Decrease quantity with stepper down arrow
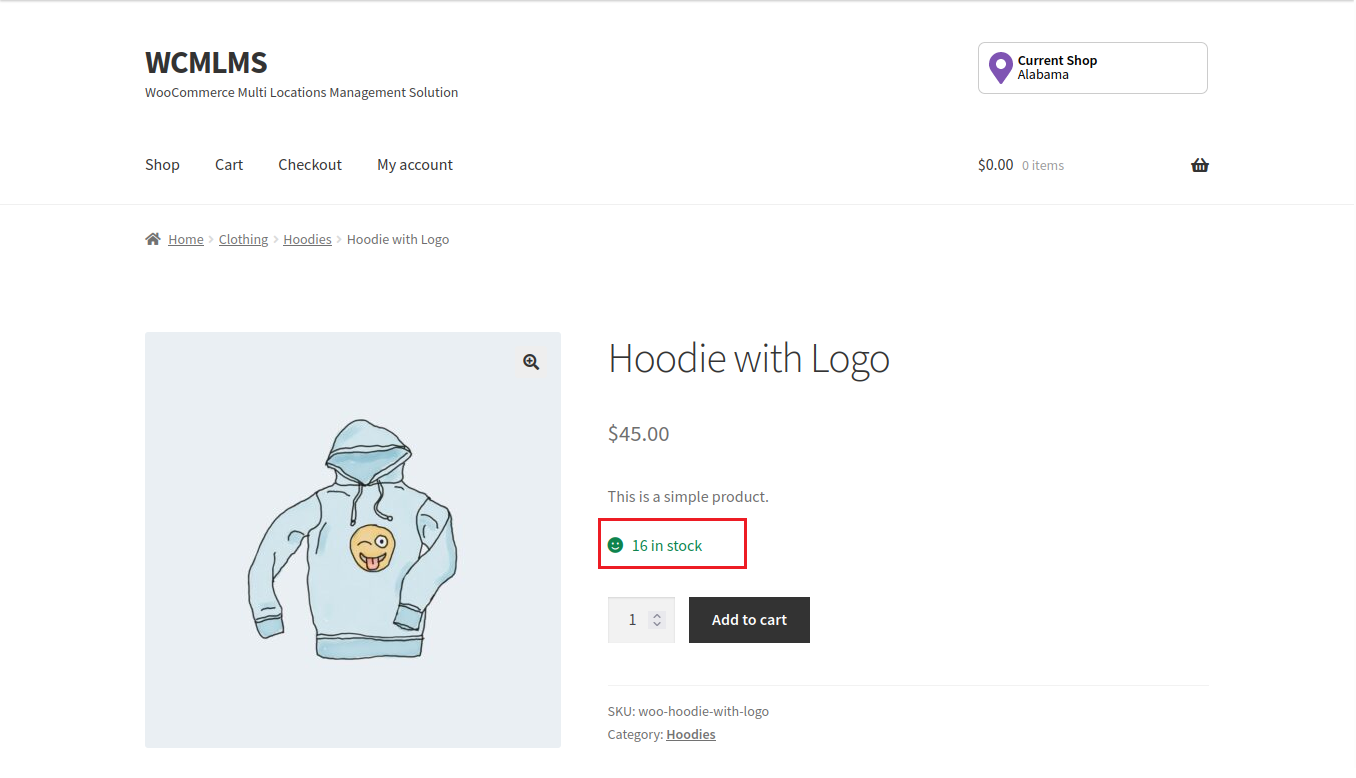 pos(657,625)
